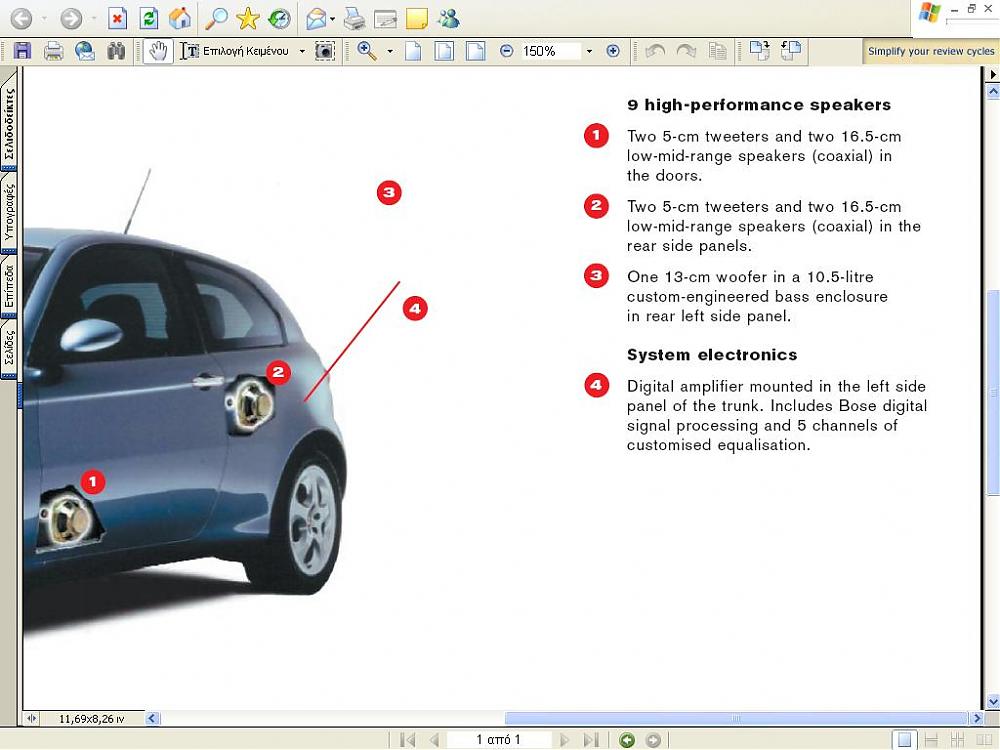Email the PDF with globe-envelope icon

pos(85,50)
